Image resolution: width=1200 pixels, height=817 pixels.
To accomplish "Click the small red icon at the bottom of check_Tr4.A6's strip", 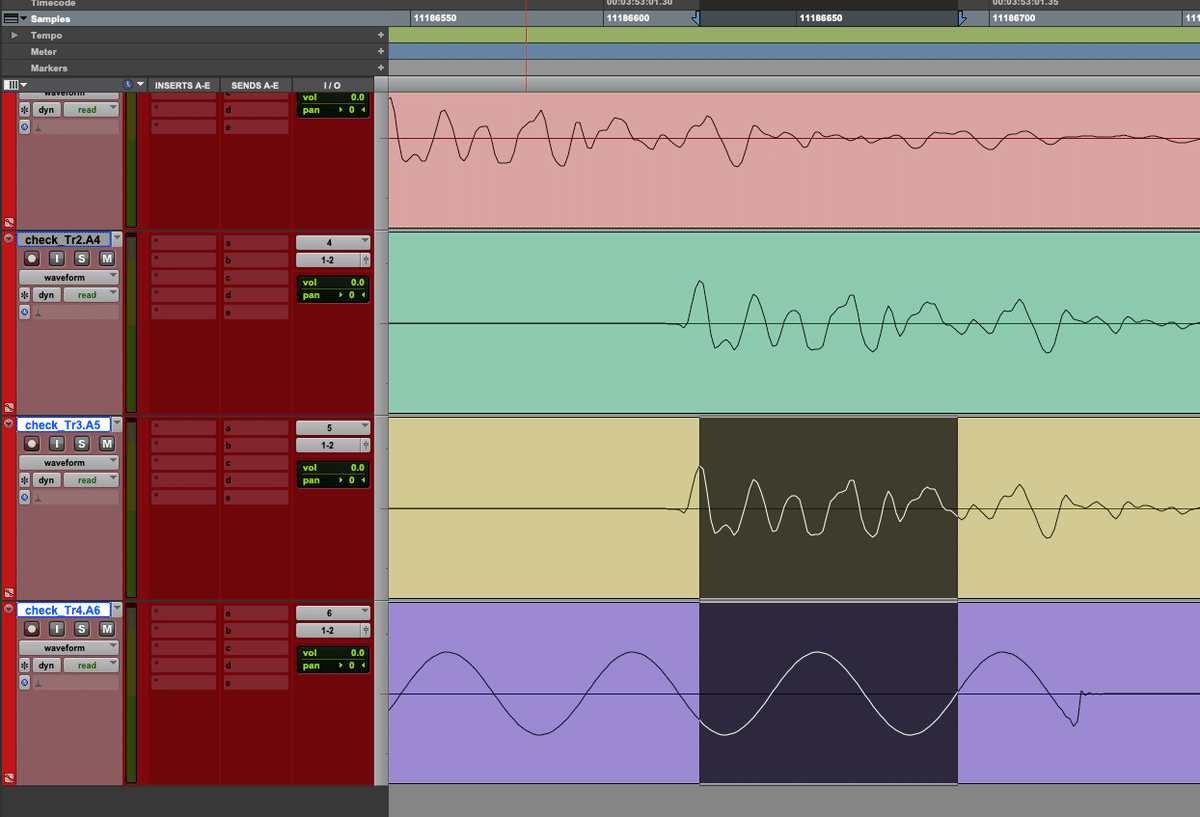I will coord(9,777).
